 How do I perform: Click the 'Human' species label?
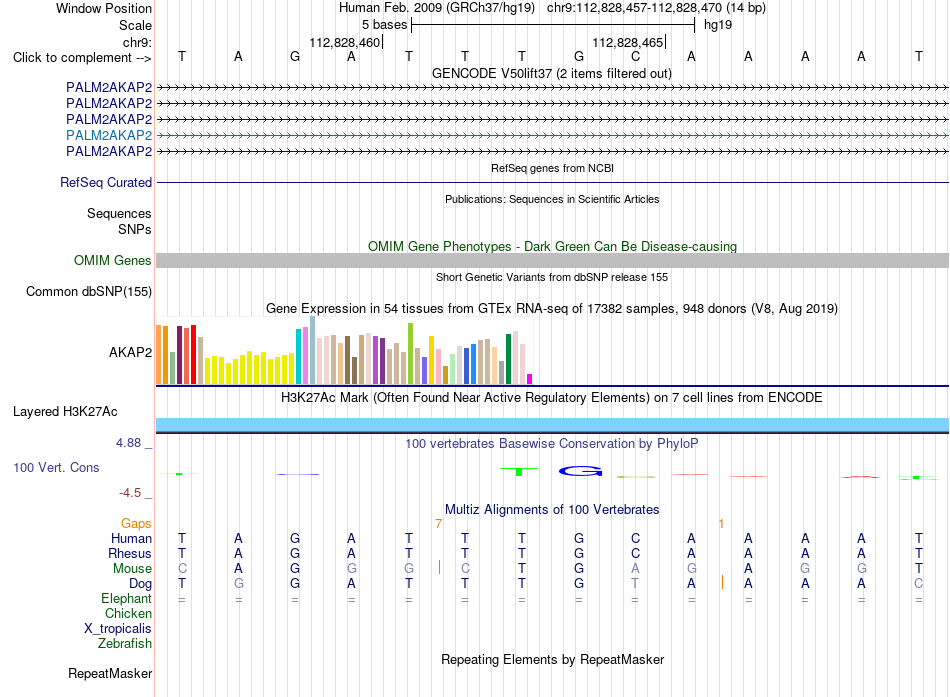coord(131,538)
